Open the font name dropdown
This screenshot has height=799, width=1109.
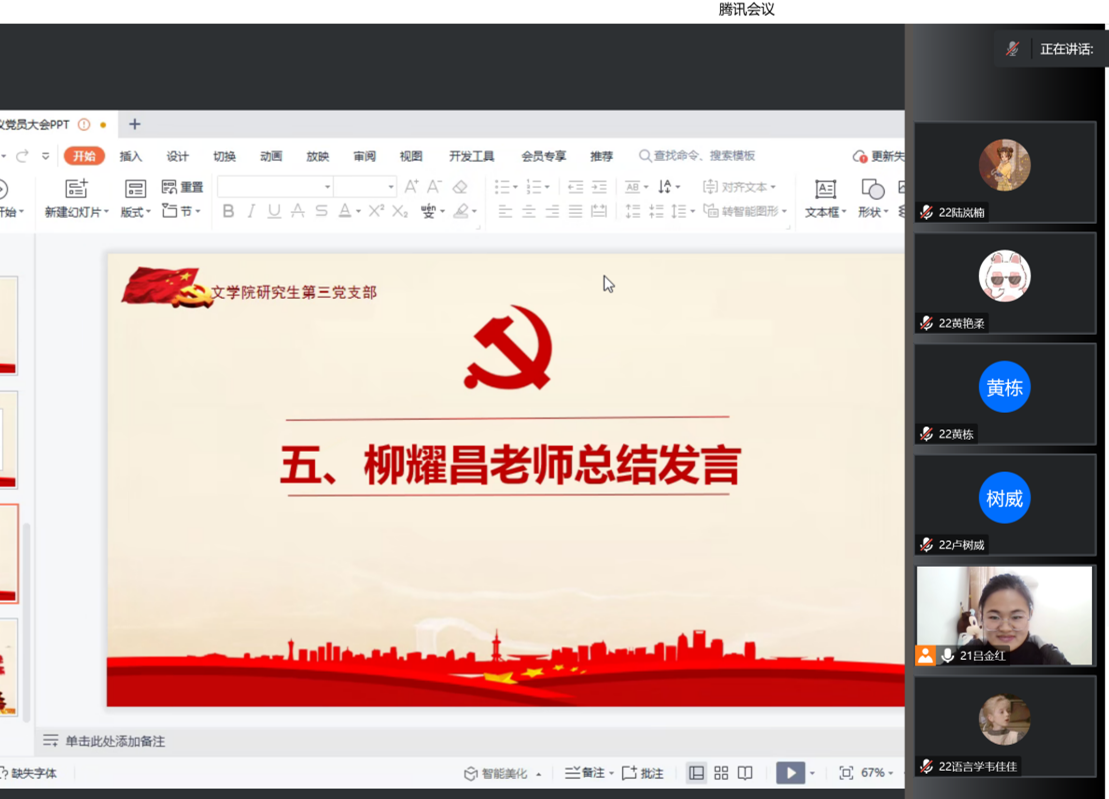[327, 187]
